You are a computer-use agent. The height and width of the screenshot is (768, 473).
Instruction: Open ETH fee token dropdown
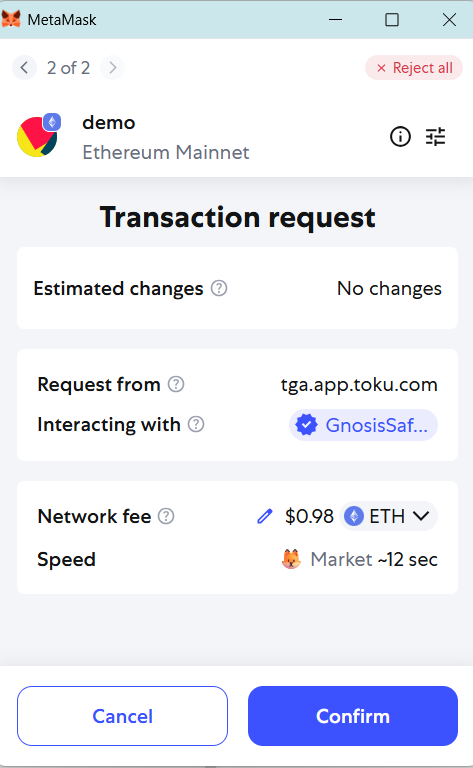[388, 516]
